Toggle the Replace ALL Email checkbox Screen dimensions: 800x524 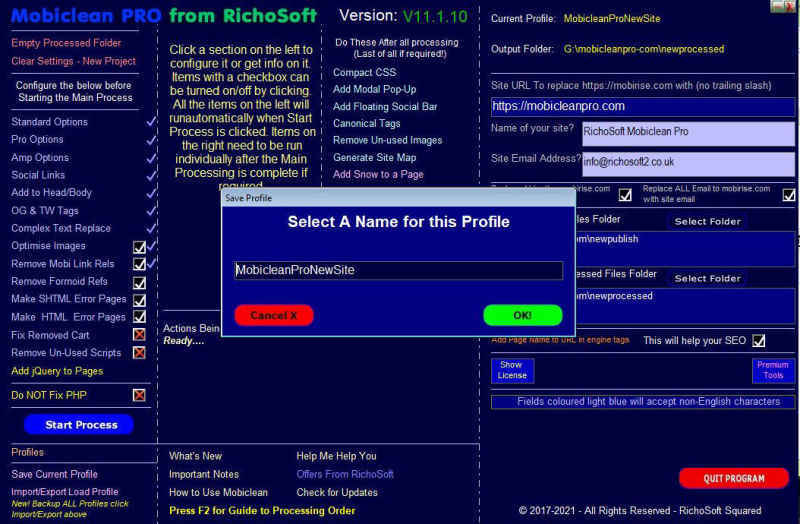tap(789, 195)
